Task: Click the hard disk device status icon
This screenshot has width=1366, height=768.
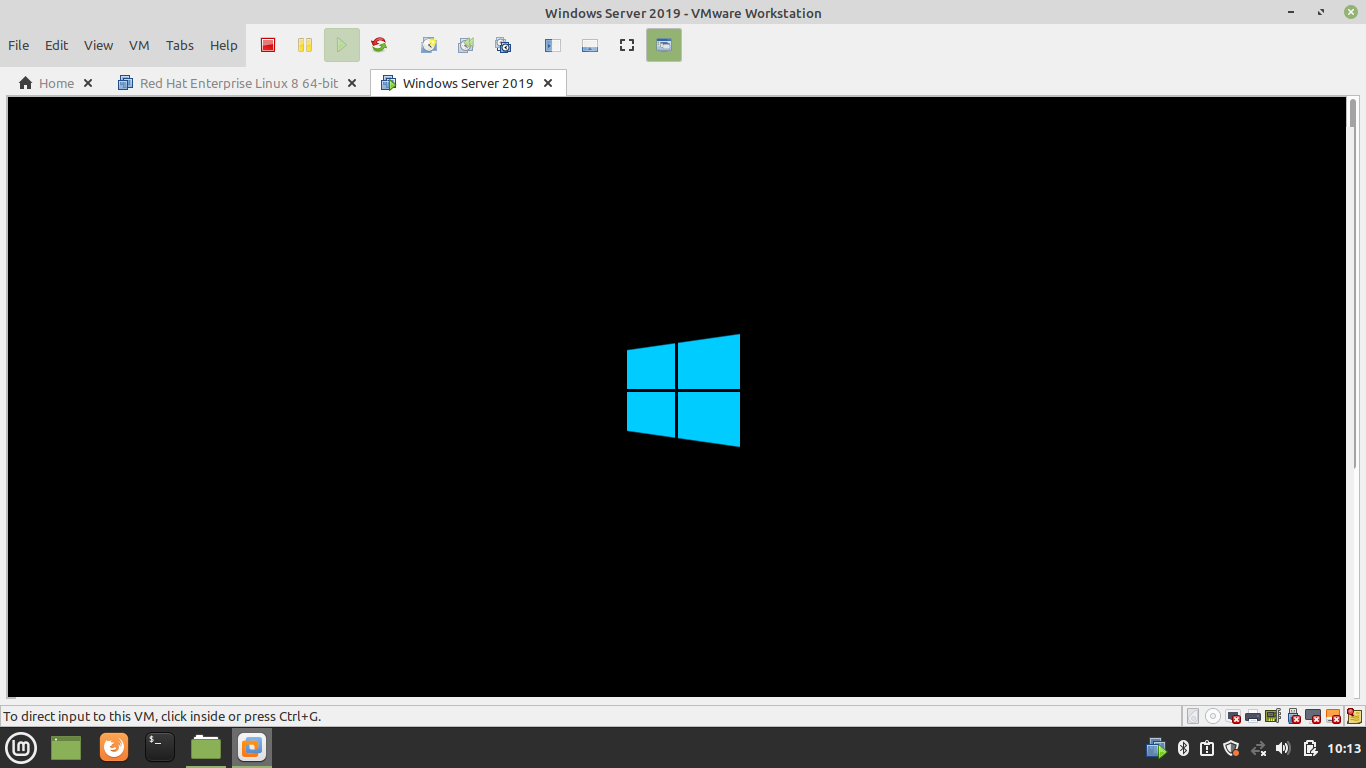Action: 1193,716
